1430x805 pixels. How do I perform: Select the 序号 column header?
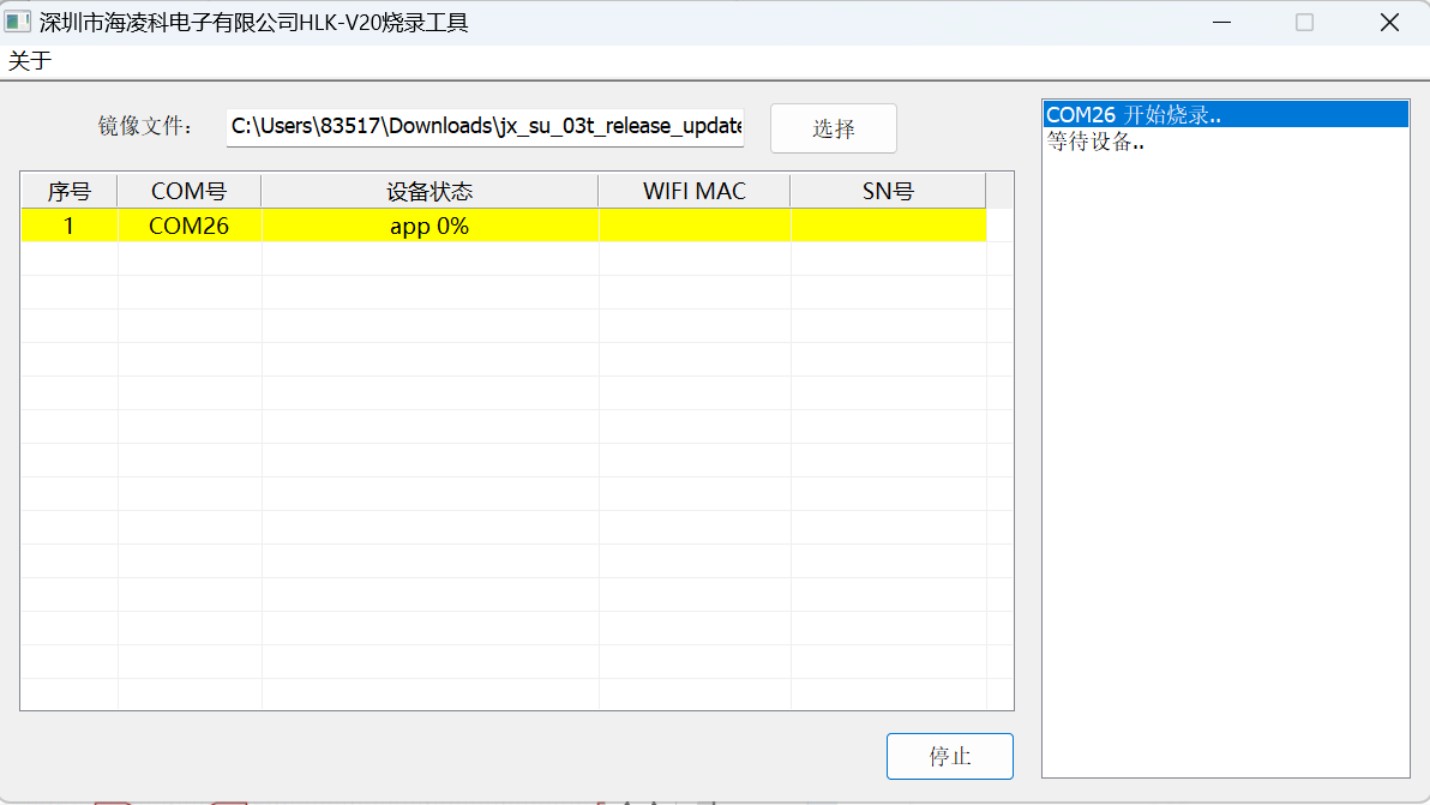pos(69,191)
